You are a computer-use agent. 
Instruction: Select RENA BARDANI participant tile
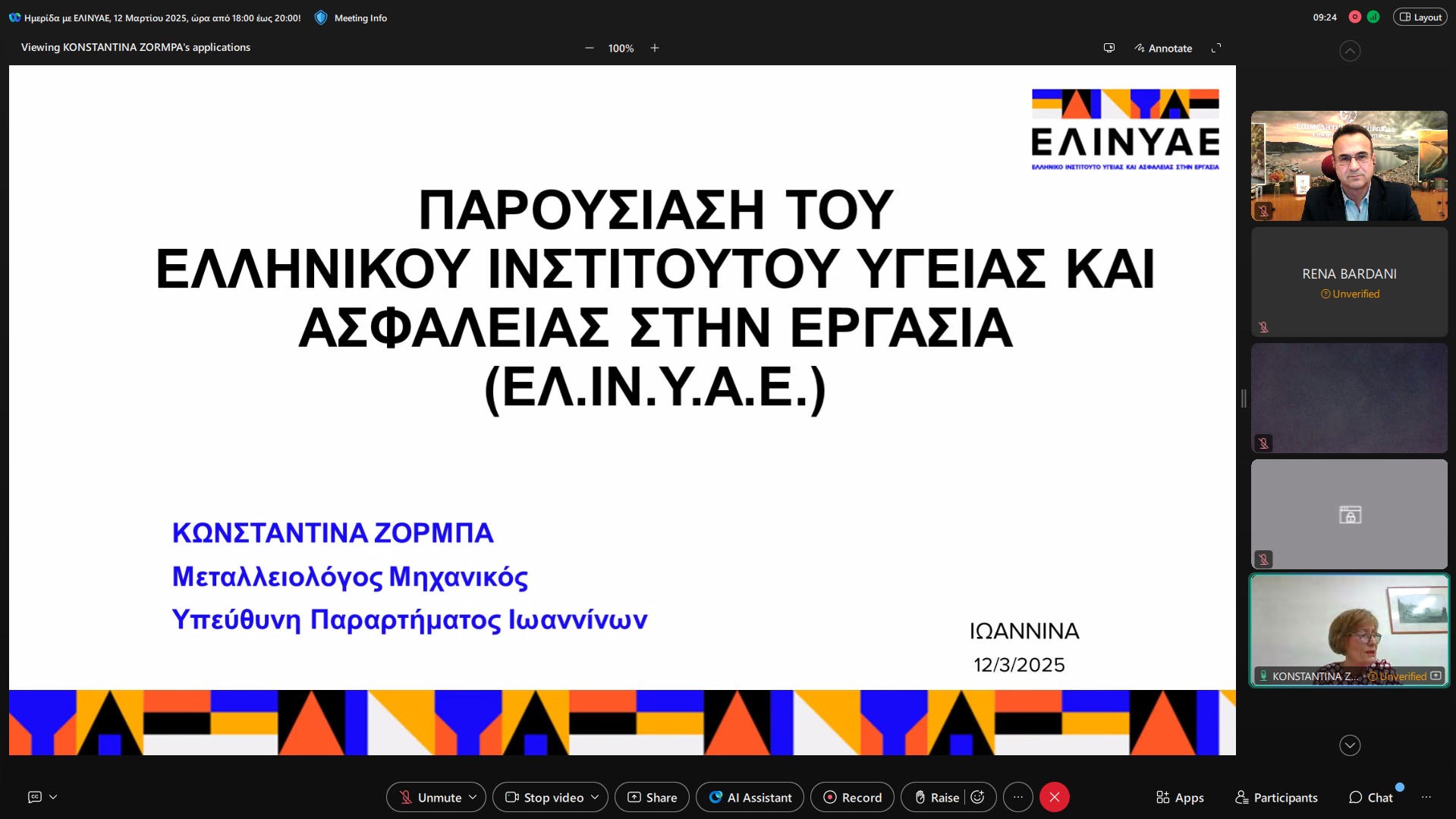(1349, 282)
